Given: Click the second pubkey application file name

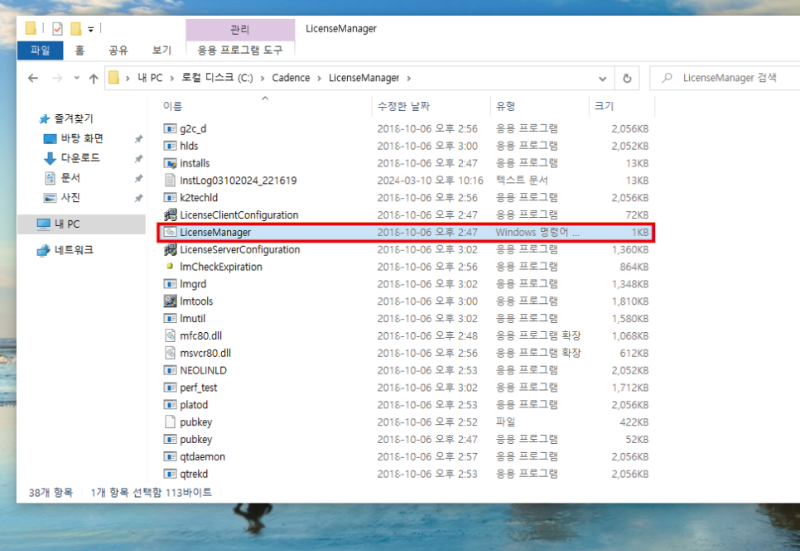Looking at the screenshot, I should [196, 439].
